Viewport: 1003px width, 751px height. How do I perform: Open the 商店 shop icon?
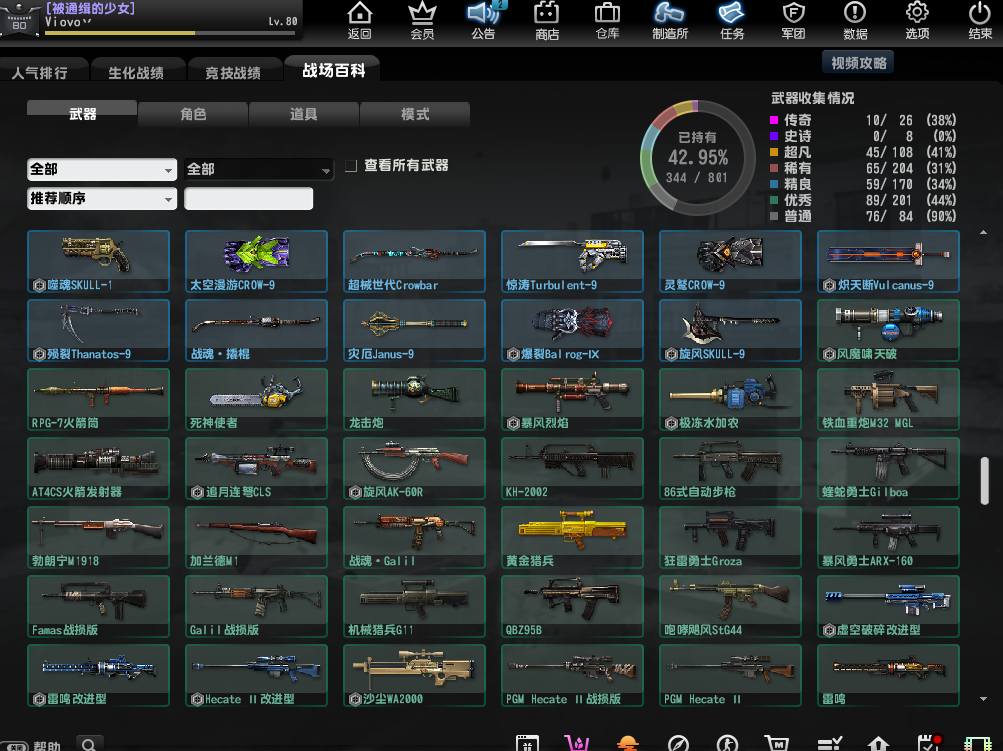point(546,20)
